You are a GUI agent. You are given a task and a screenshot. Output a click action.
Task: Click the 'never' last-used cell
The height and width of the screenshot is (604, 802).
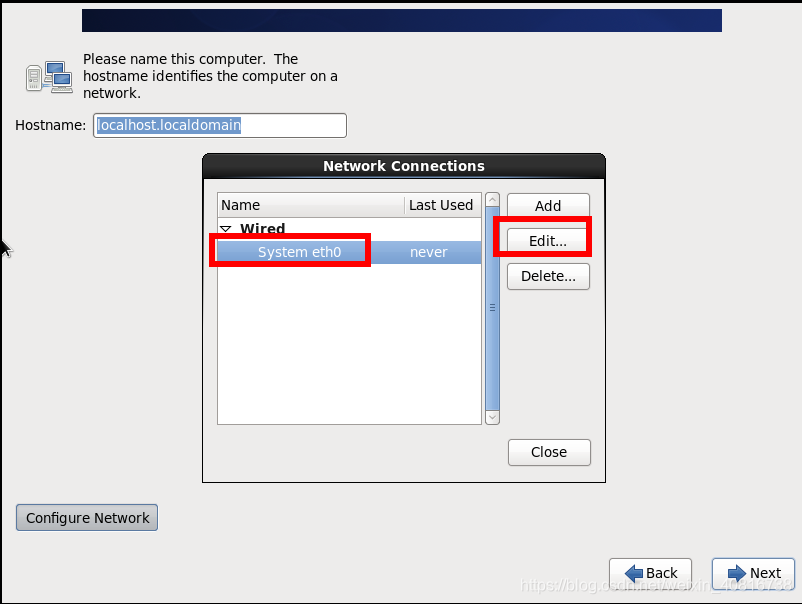[429, 252]
